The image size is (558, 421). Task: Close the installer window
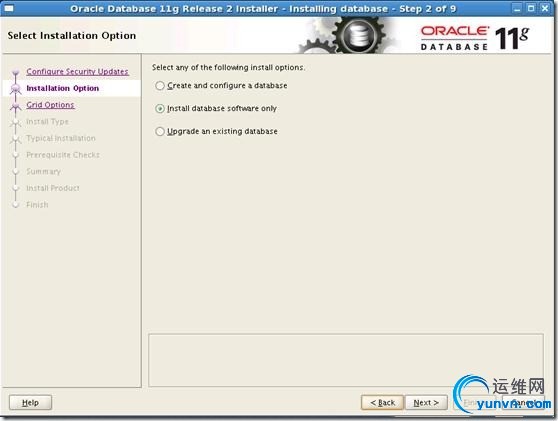tap(545, 8)
